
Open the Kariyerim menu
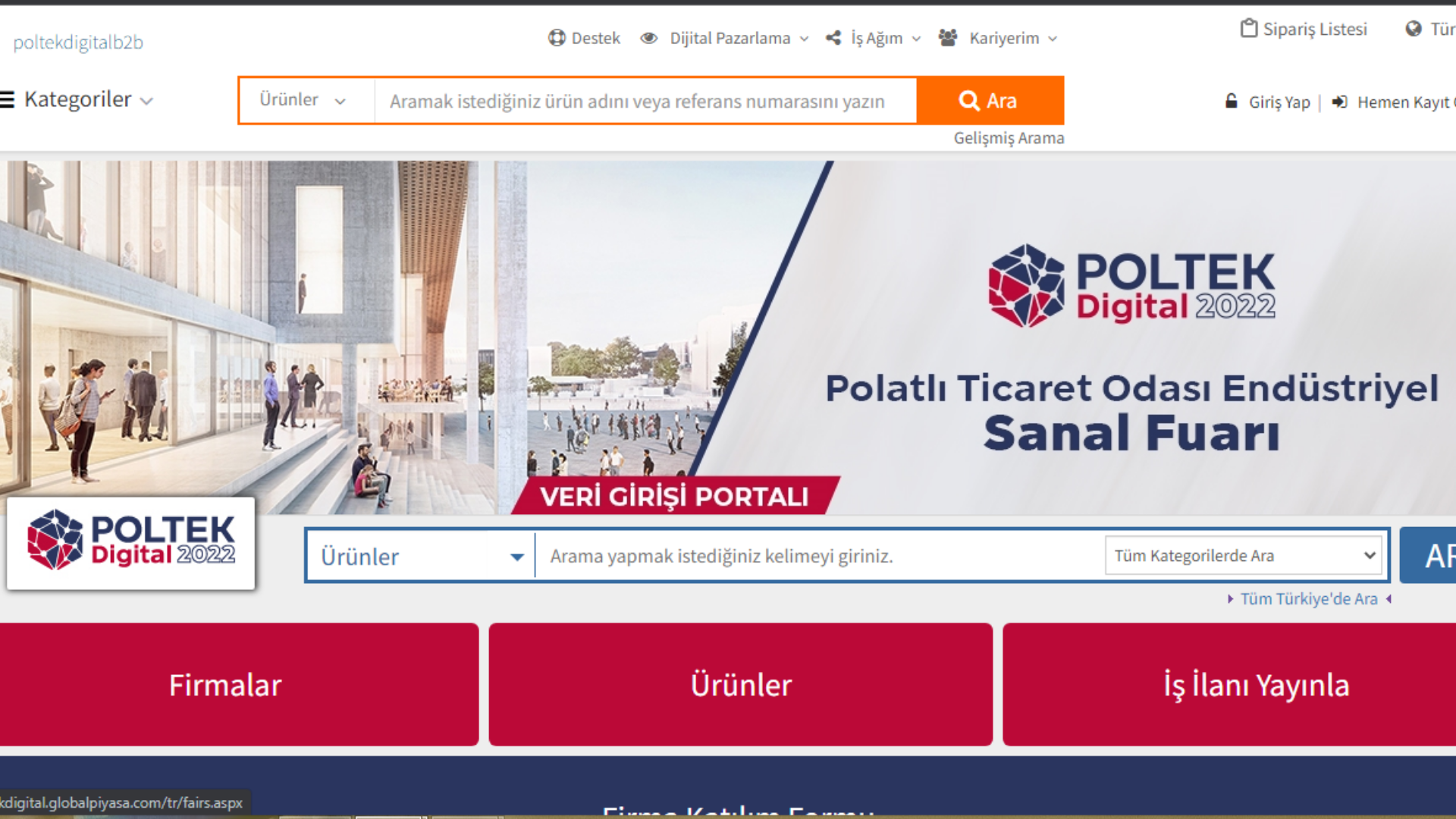1012,38
